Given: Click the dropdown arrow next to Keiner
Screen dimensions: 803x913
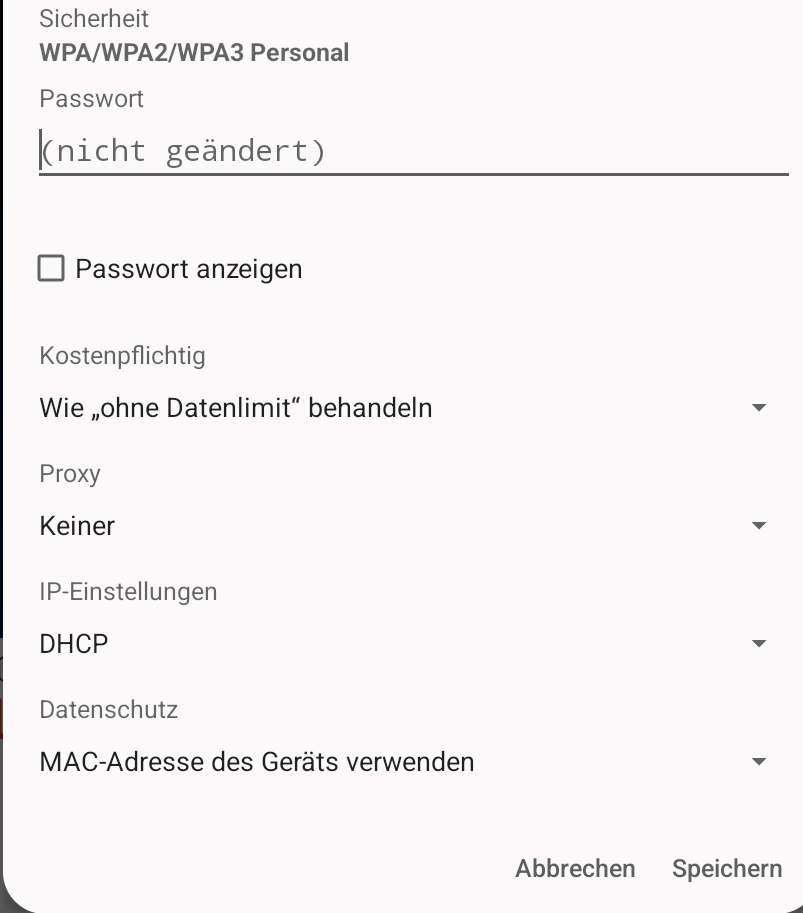Looking at the screenshot, I should 758,526.
